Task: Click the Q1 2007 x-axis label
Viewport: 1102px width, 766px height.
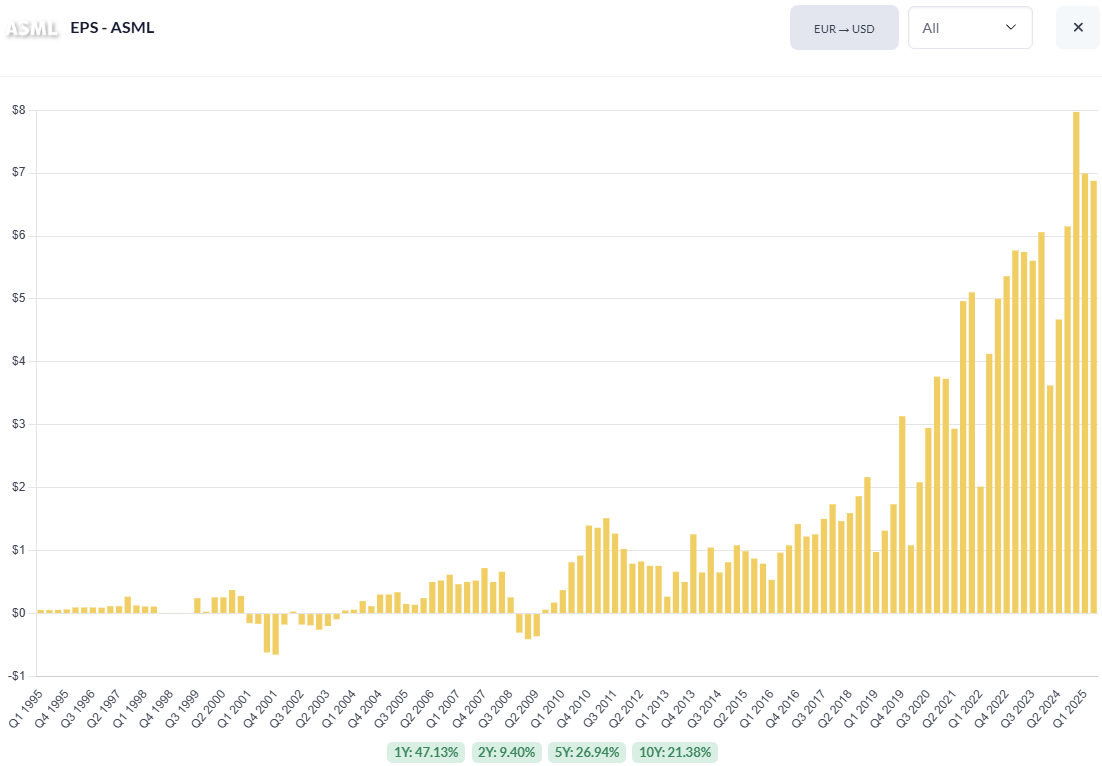Action: coord(443,708)
